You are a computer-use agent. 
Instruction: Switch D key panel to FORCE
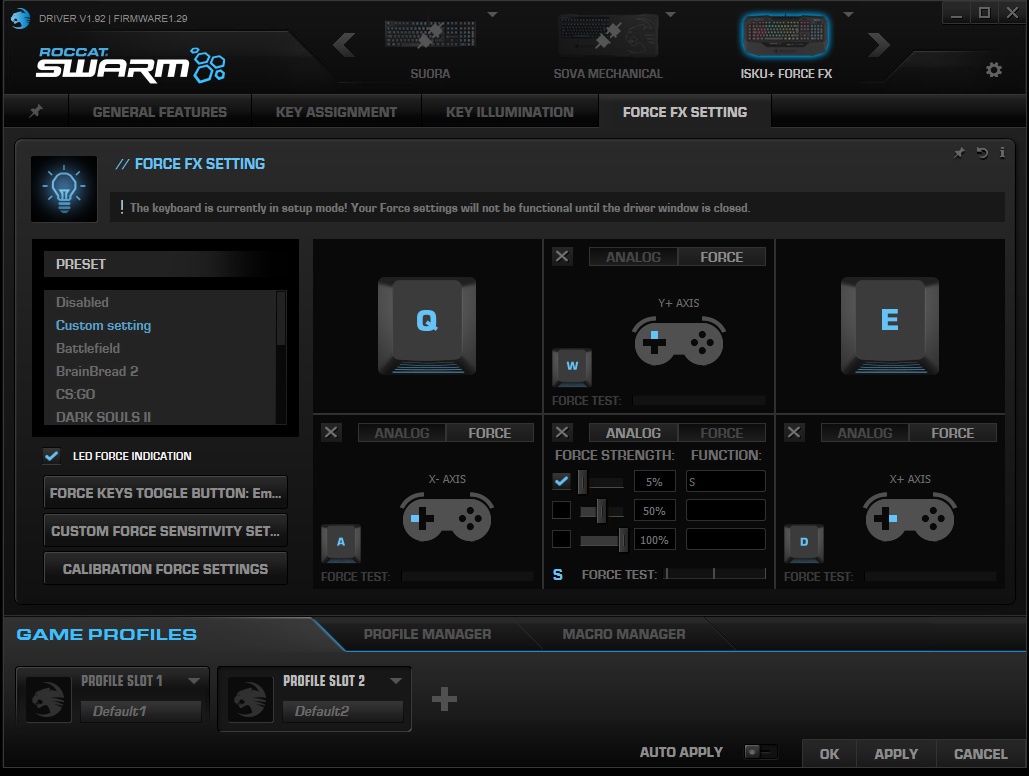pos(952,433)
